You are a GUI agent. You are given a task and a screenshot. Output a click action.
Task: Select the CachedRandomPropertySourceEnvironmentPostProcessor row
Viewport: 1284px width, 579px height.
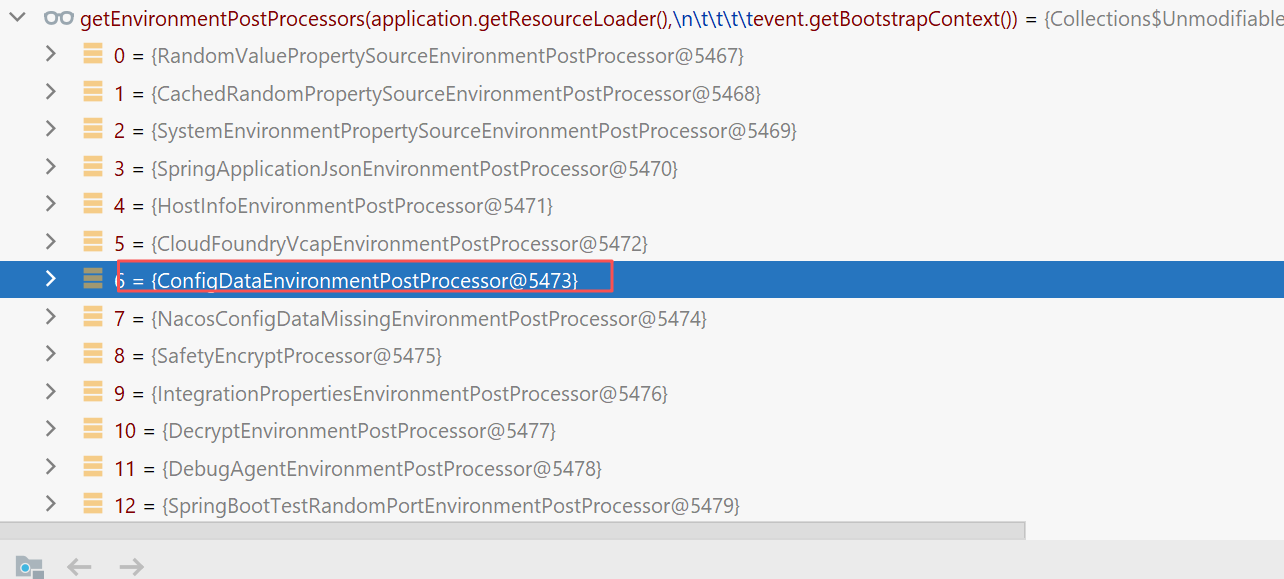click(456, 93)
